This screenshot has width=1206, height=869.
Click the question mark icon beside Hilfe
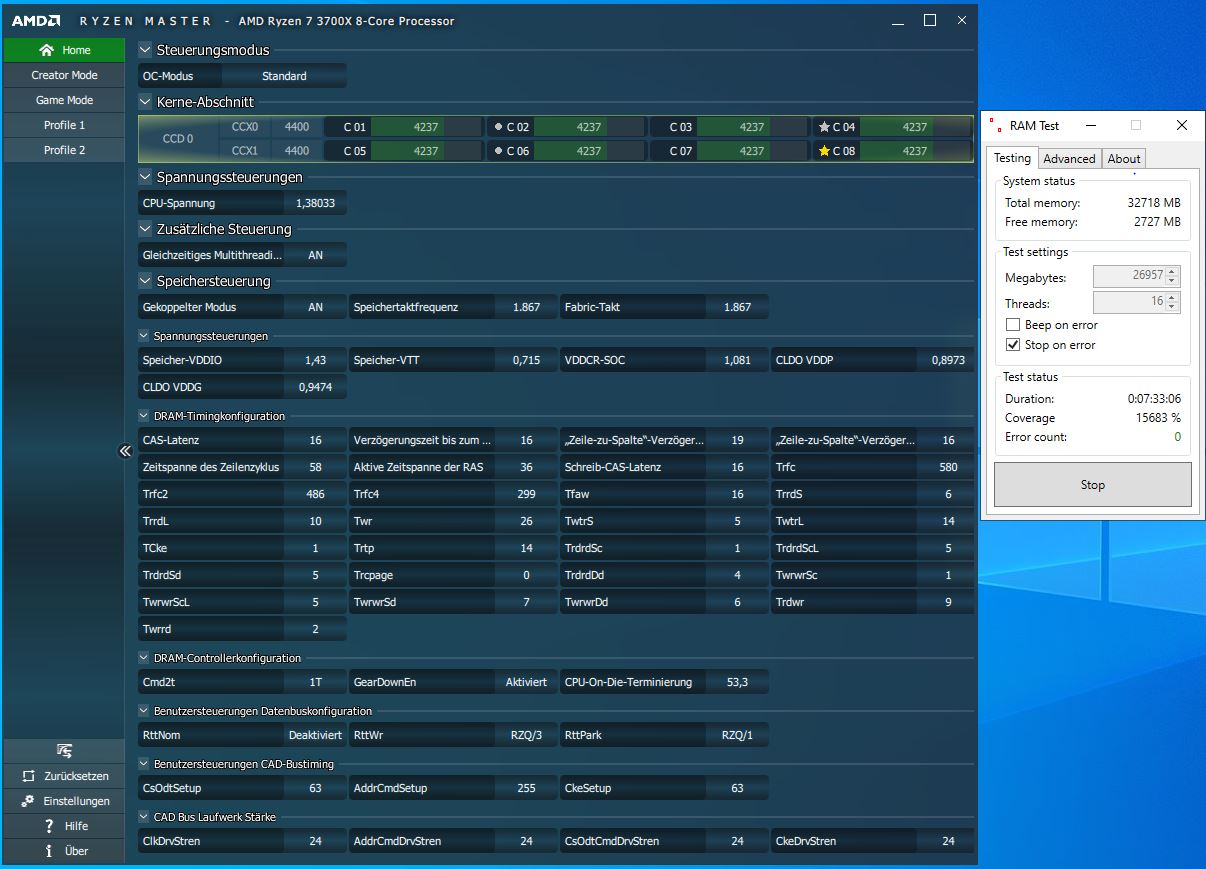[49, 826]
